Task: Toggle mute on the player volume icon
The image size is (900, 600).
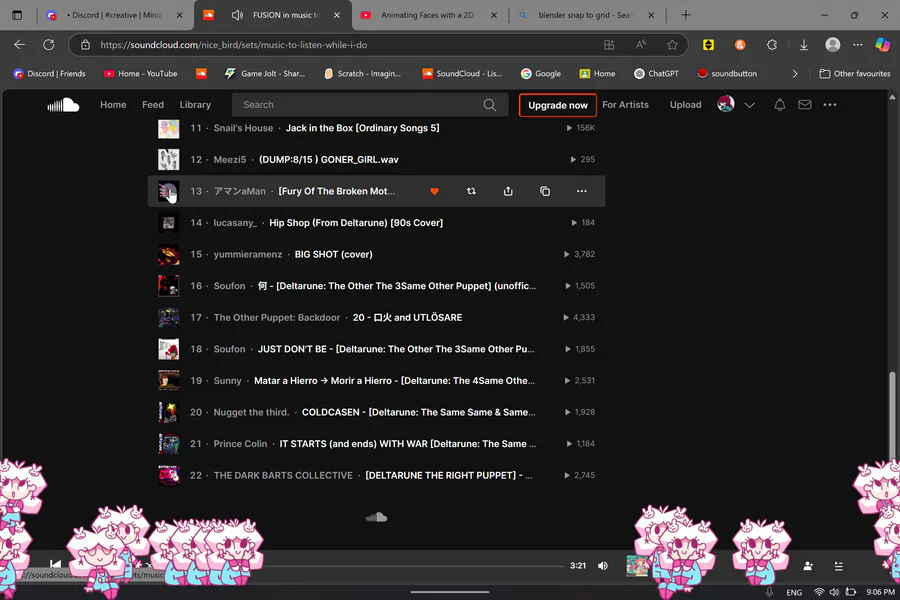Action: (603, 566)
